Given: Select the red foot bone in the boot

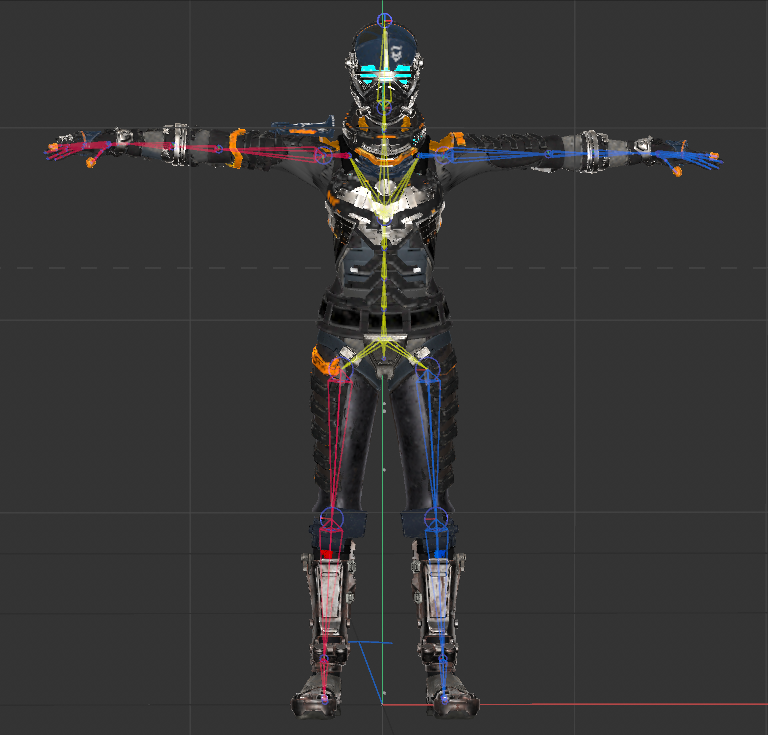Looking at the screenshot, I should click(324, 680).
